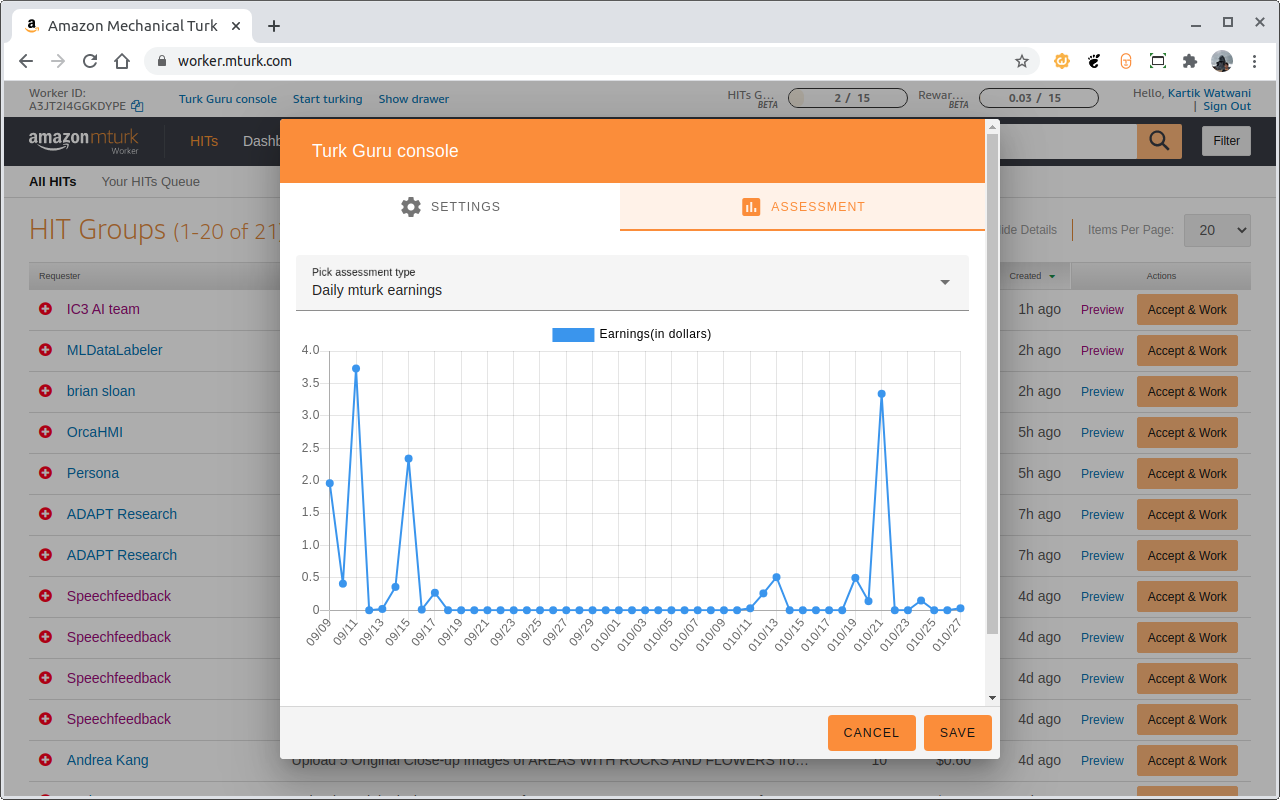Open the Chrome extensions puzzle icon
The height and width of the screenshot is (800, 1280).
click(1189, 61)
